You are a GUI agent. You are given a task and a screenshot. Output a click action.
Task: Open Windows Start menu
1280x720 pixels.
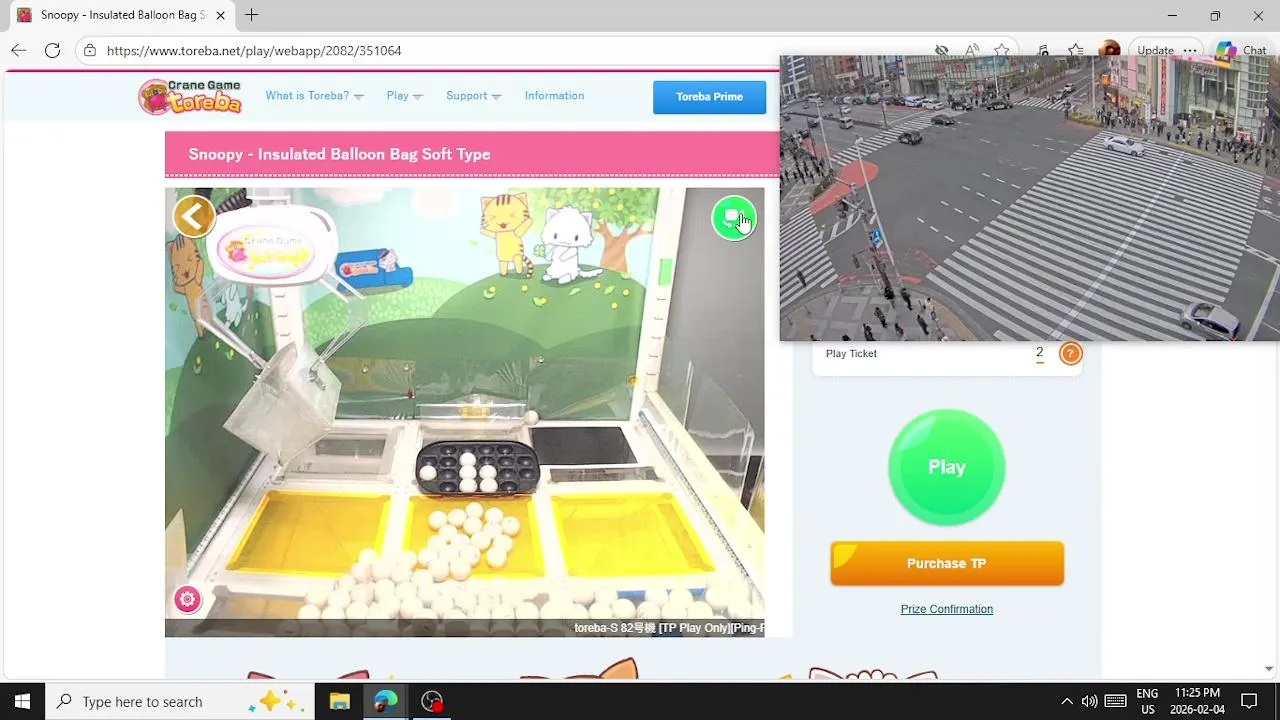(22, 701)
